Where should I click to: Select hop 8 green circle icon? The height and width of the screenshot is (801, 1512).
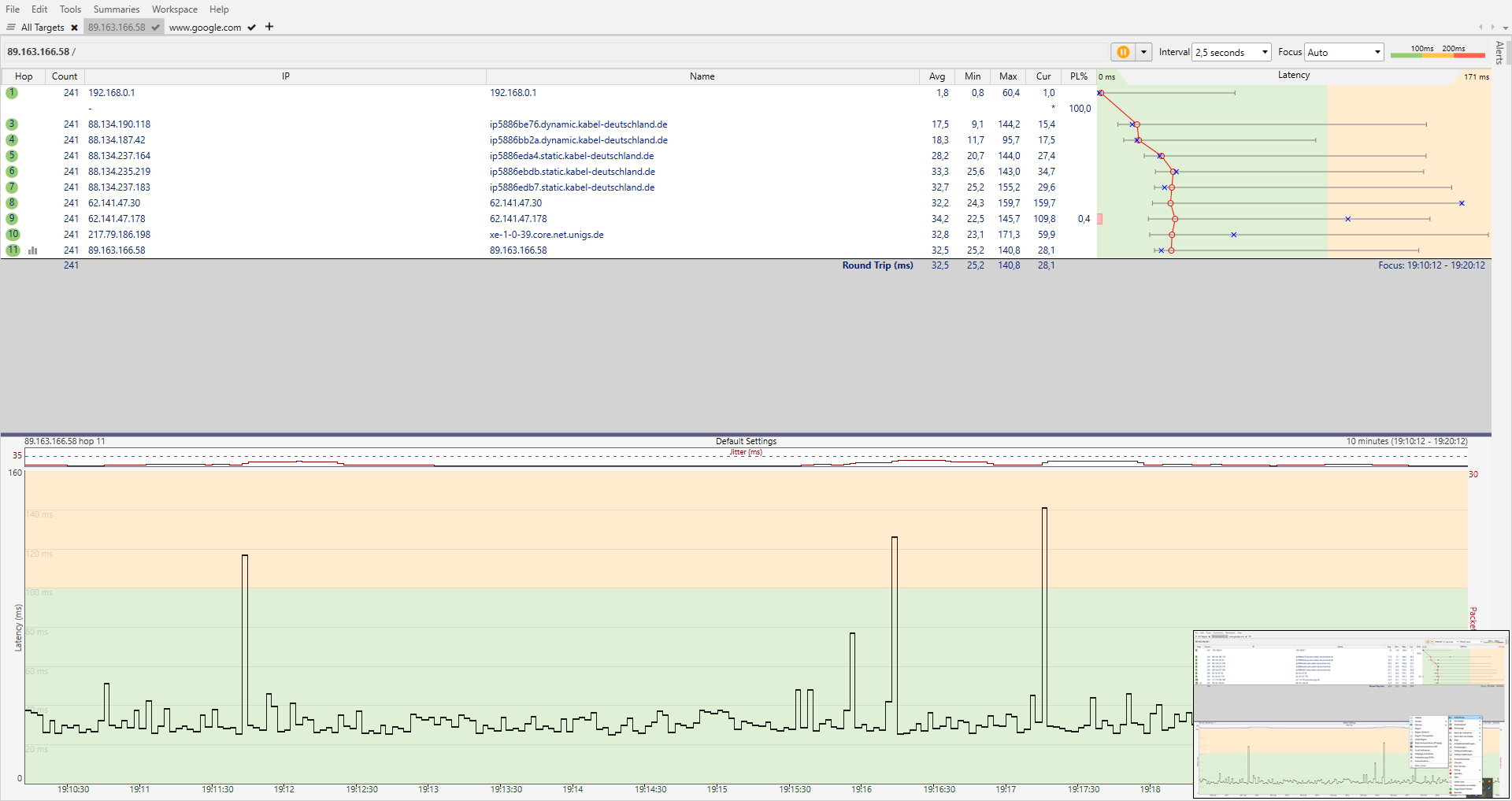coord(12,203)
